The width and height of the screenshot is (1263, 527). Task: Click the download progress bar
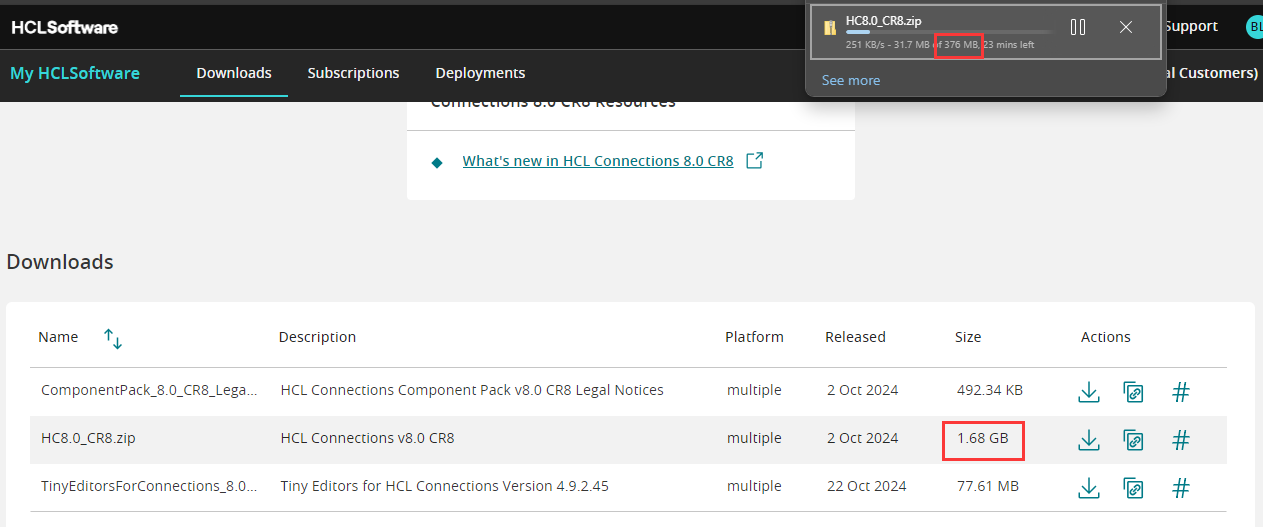tap(950, 33)
